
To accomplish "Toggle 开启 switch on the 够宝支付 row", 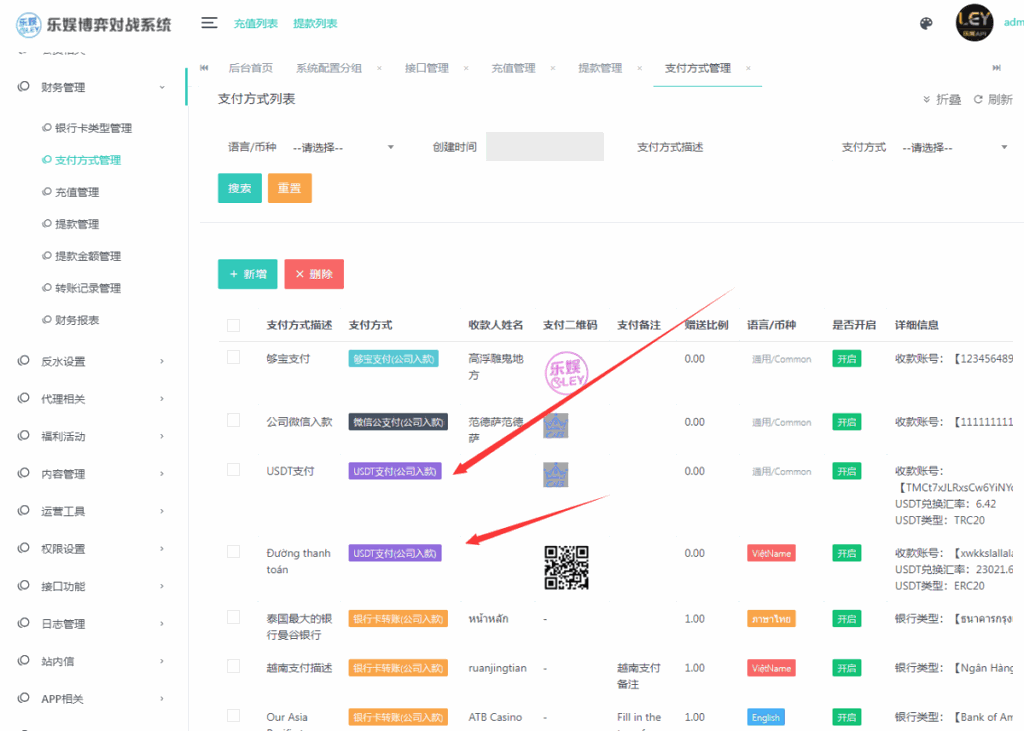I will (846, 357).
